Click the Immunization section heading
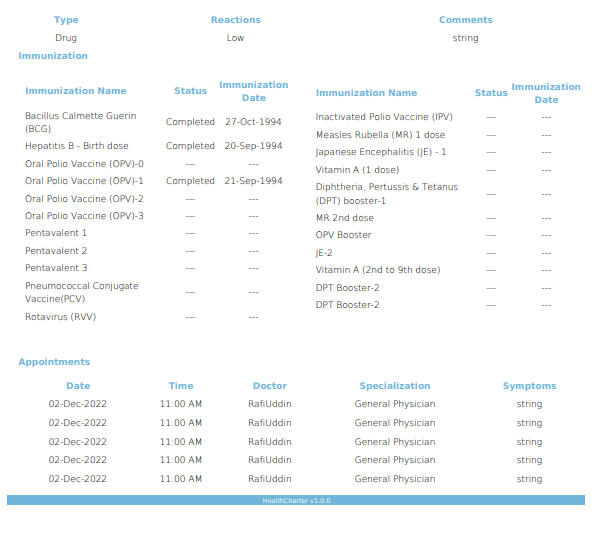 [53, 56]
